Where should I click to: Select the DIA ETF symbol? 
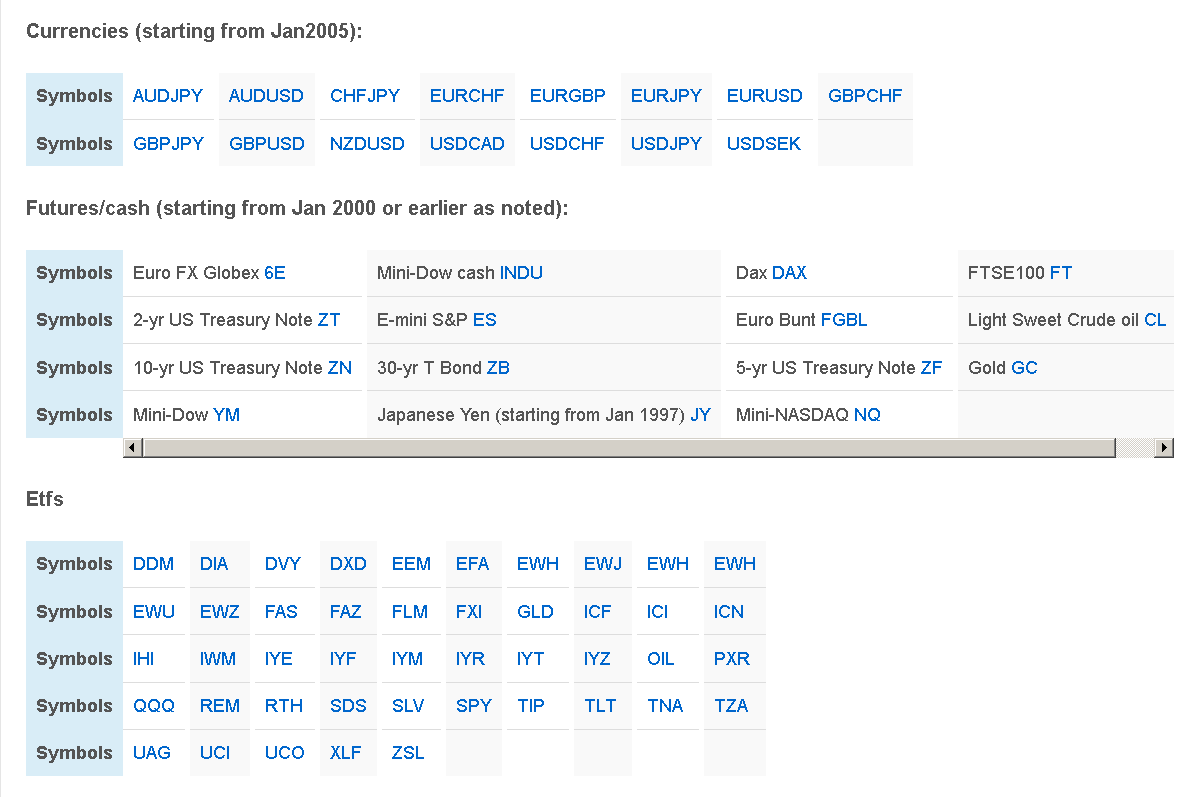click(213, 565)
